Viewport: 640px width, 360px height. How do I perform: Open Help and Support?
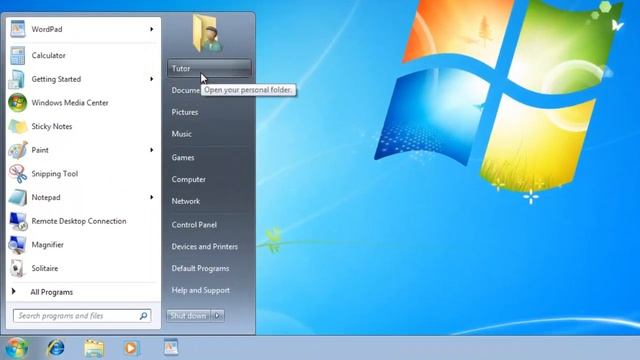click(x=200, y=290)
